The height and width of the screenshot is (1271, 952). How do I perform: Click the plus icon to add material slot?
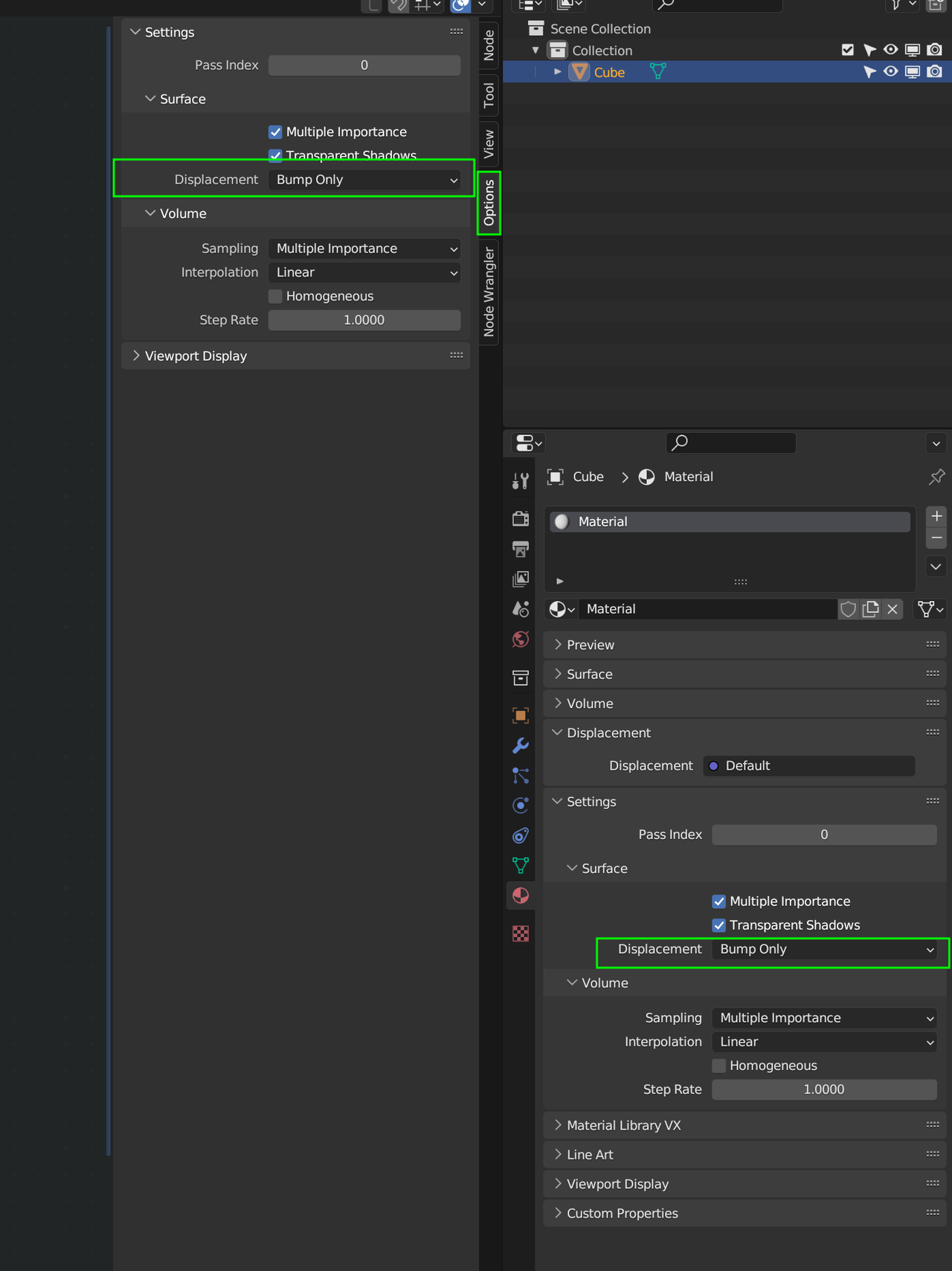[936, 516]
